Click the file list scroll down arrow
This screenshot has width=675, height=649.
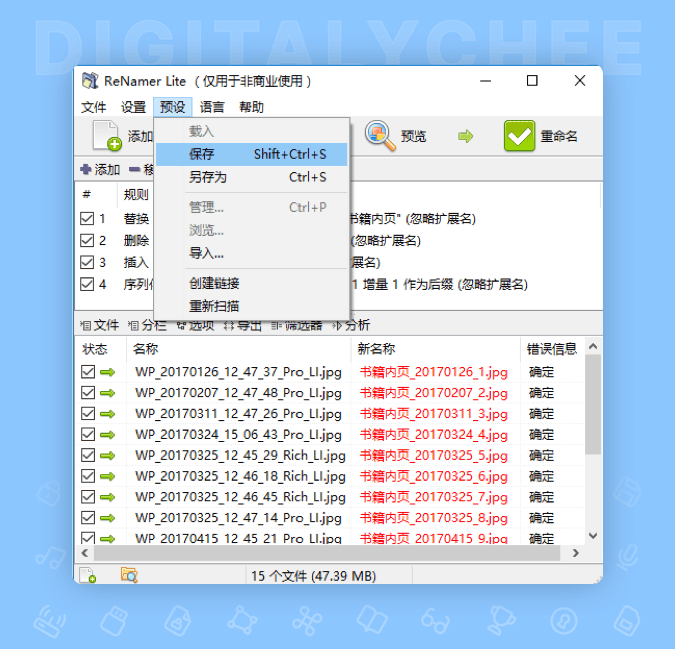tap(593, 536)
